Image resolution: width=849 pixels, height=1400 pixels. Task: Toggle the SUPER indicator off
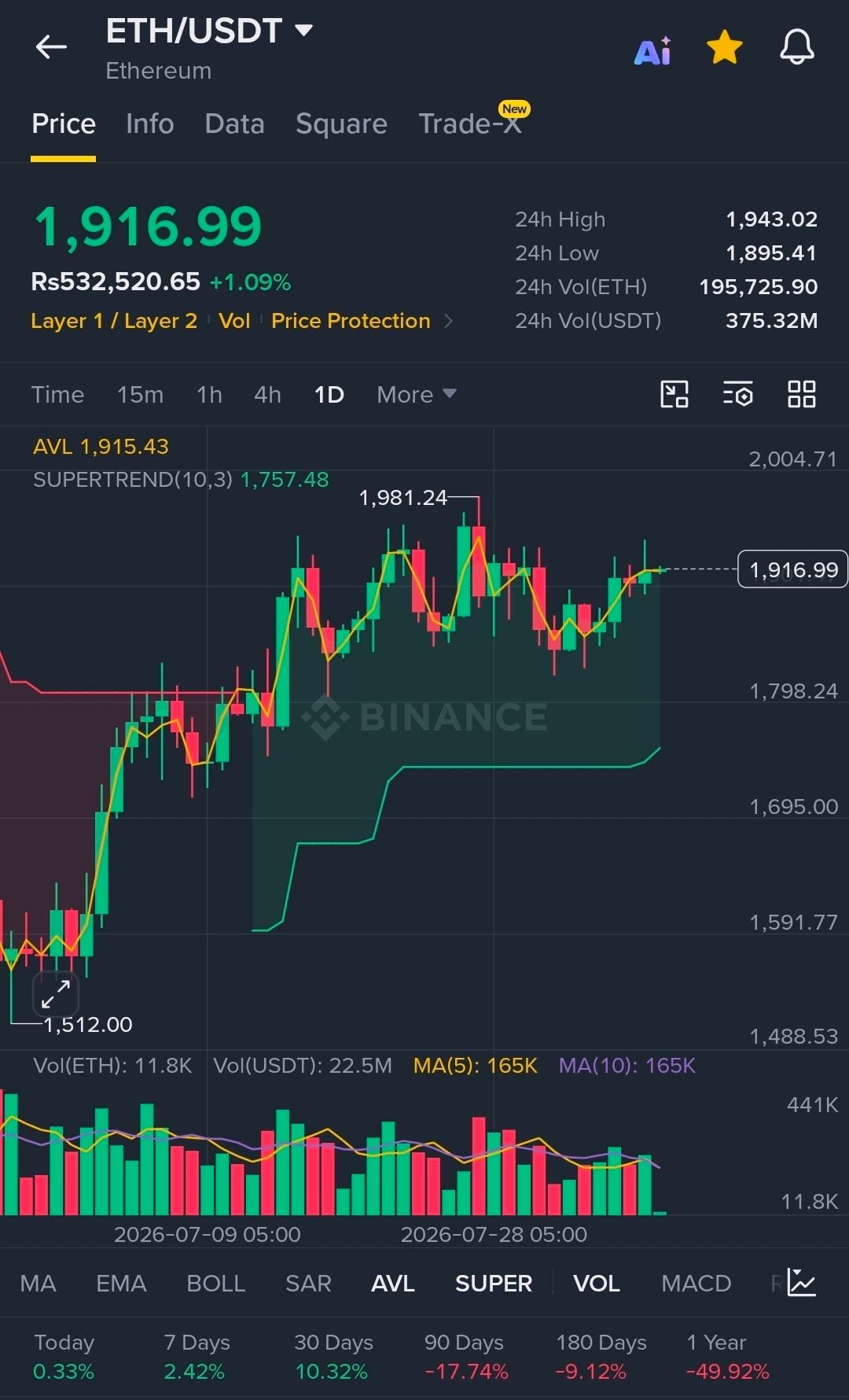[494, 1283]
